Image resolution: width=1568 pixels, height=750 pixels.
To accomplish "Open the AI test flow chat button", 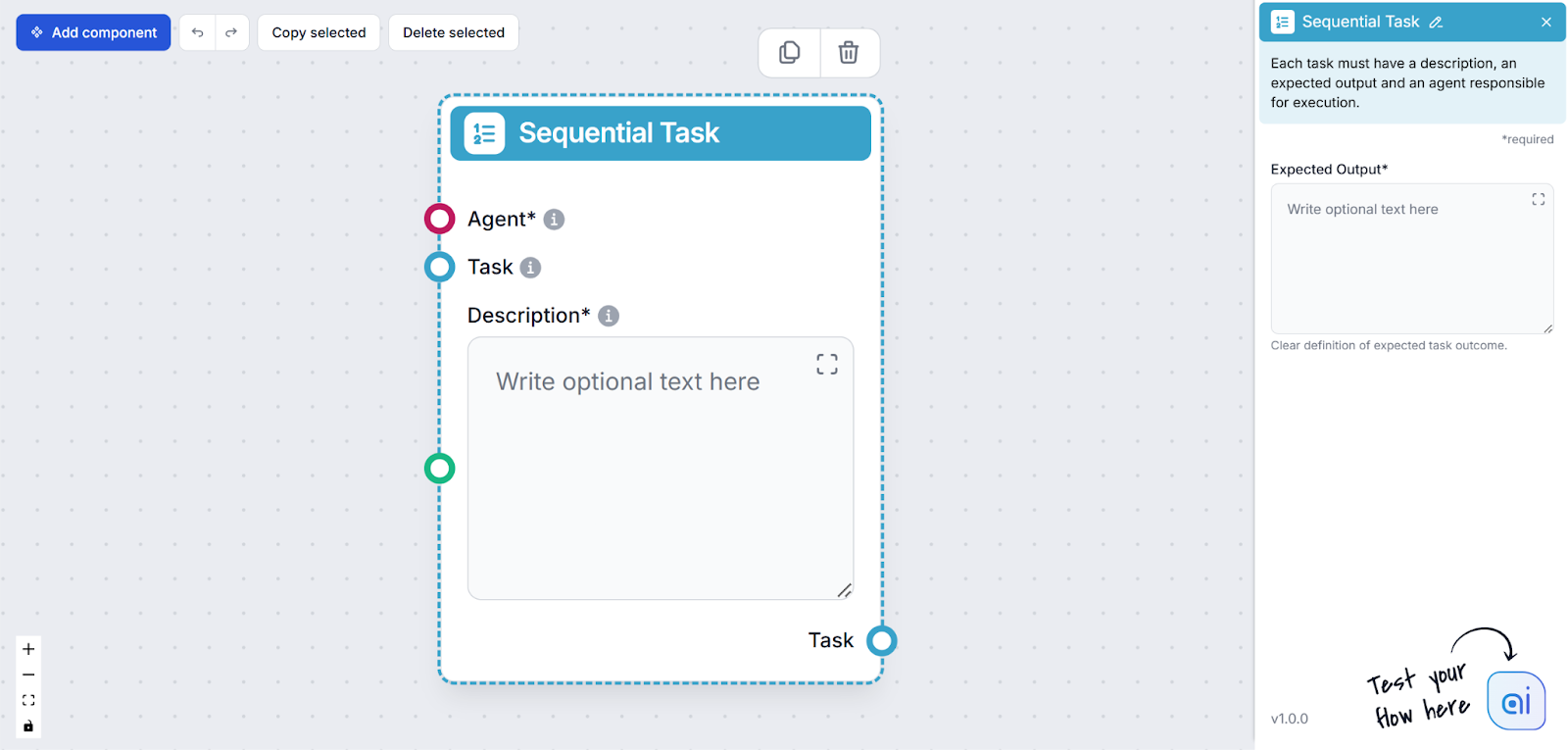I will point(1515,701).
